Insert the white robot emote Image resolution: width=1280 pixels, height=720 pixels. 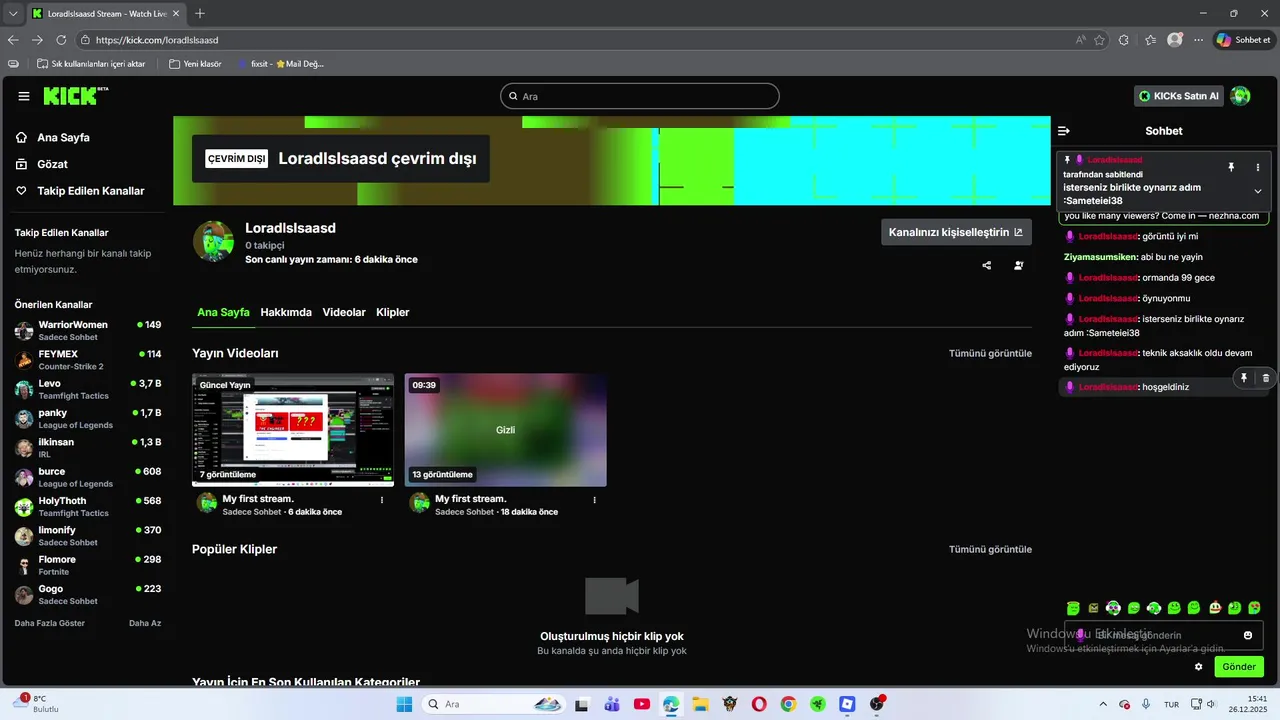click(1215, 608)
